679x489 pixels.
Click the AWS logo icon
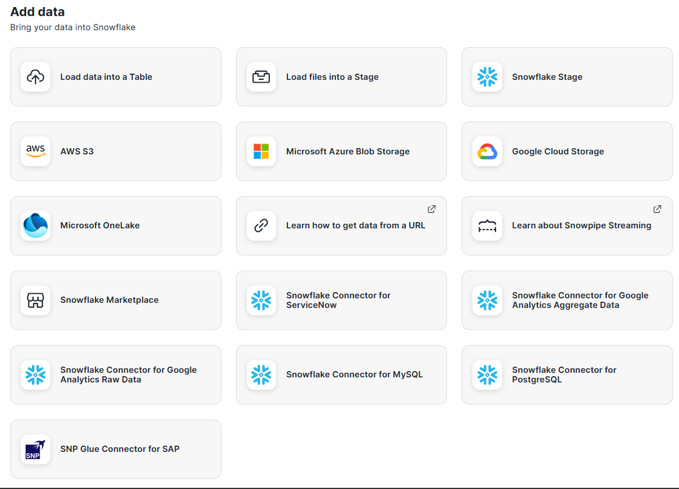[36, 152]
